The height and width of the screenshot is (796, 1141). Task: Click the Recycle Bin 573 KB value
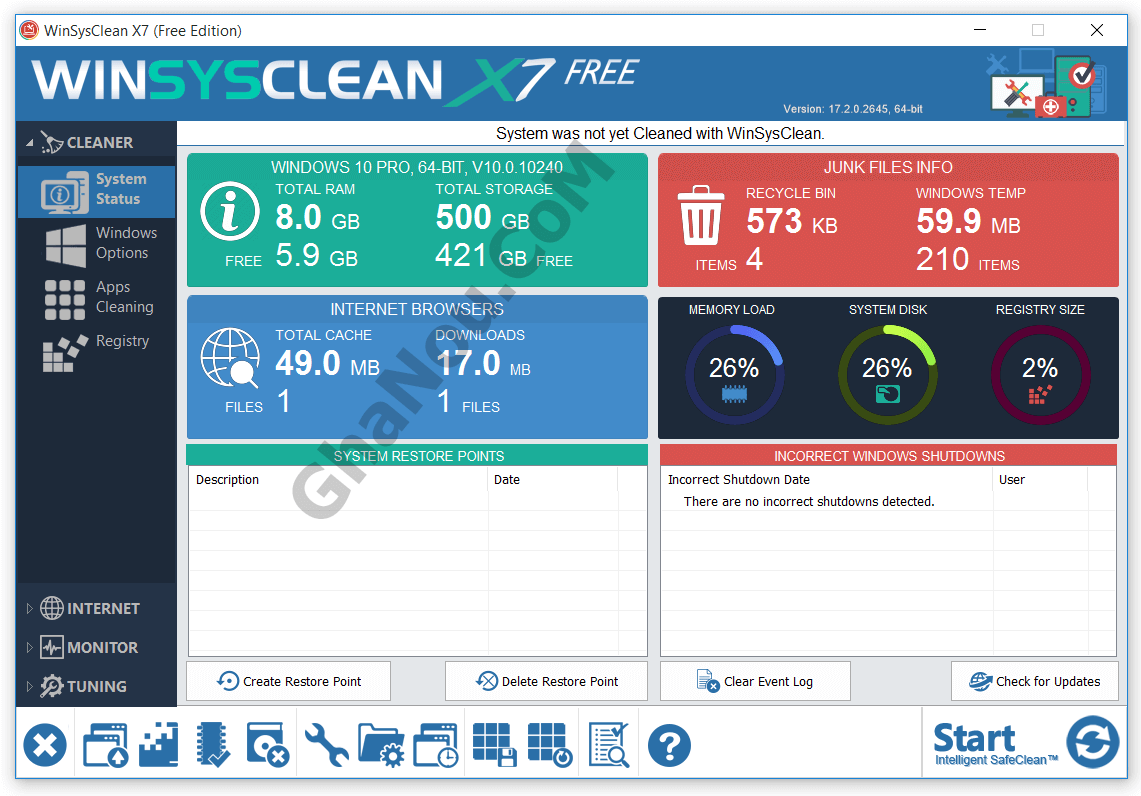click(x=792, y=221)
